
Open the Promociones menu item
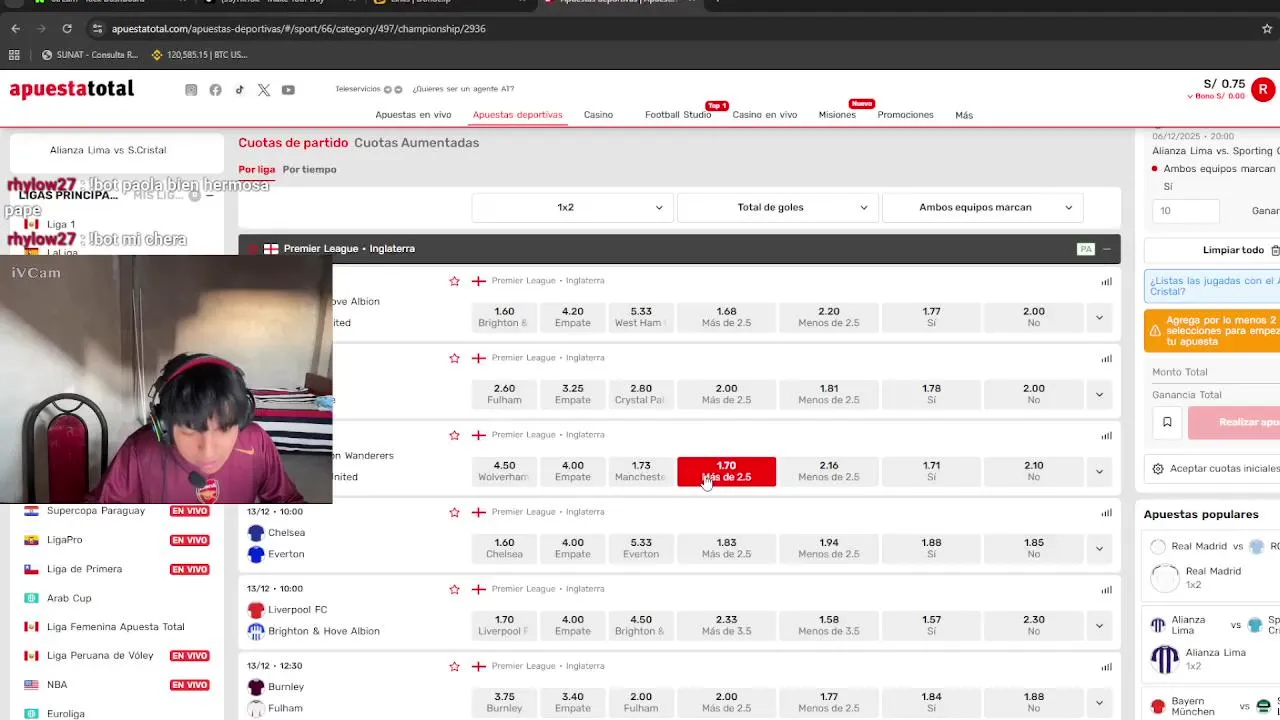[x=905, y=115]
